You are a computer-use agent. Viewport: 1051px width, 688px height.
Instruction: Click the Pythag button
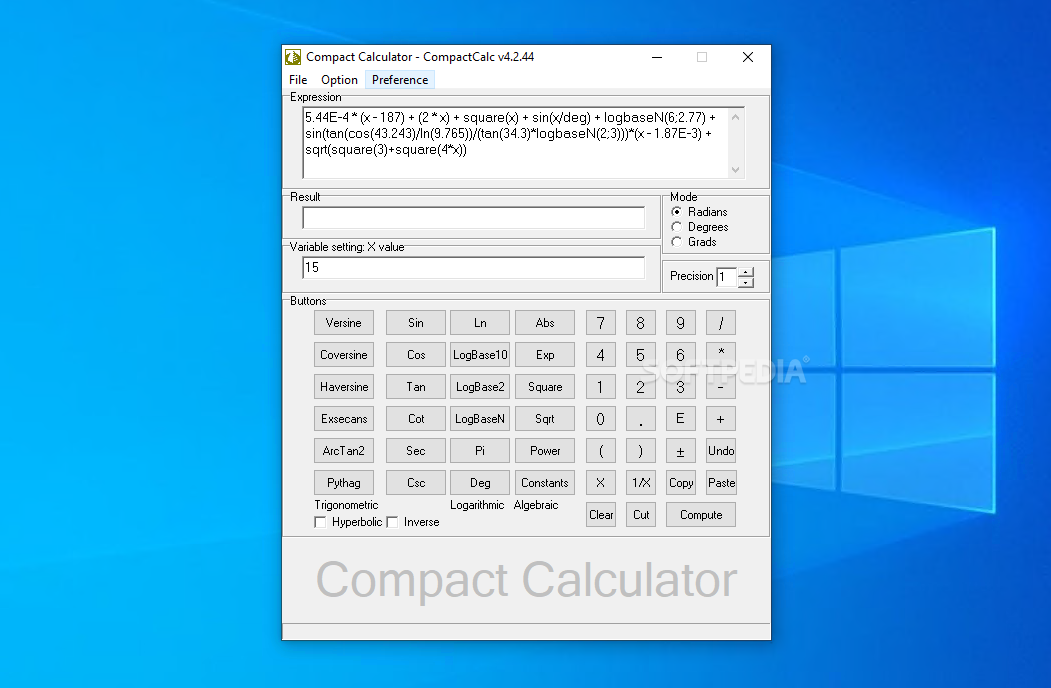[344, 483]
